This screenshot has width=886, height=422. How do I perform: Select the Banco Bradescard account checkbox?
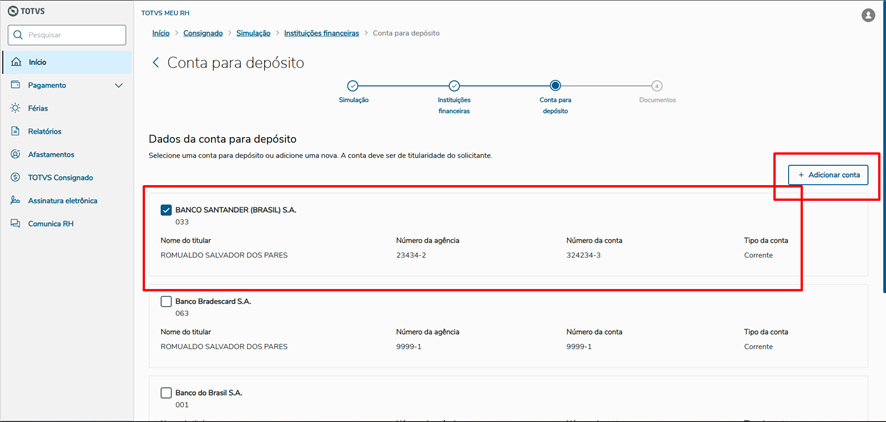166,302
